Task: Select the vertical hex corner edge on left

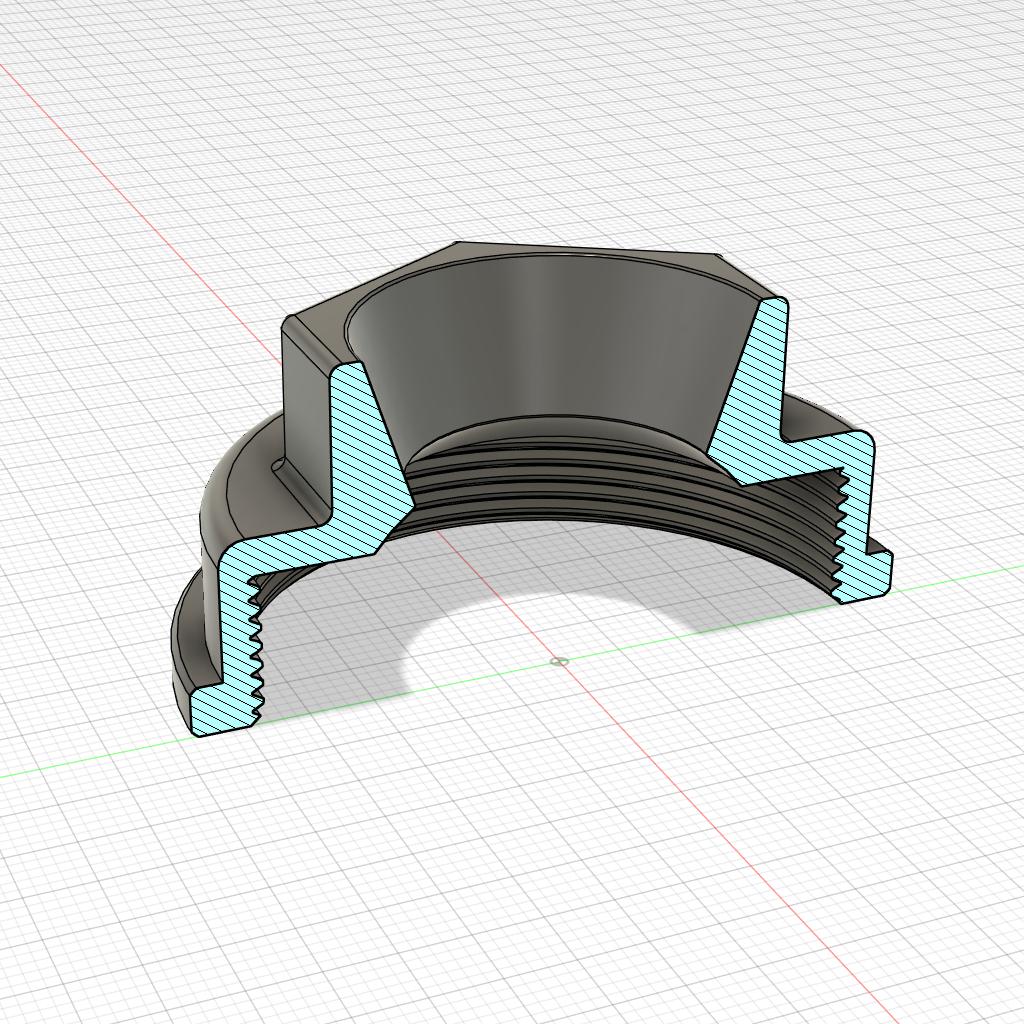Action: coord(283,390)
